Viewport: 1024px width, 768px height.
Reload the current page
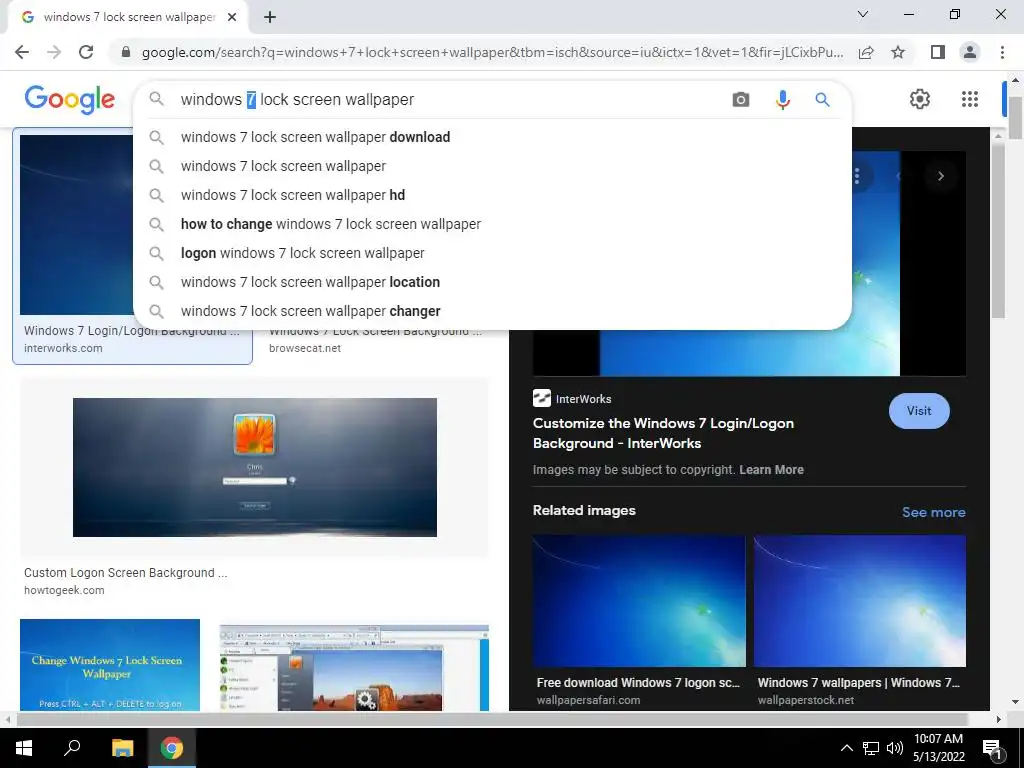tap(86, 52)
